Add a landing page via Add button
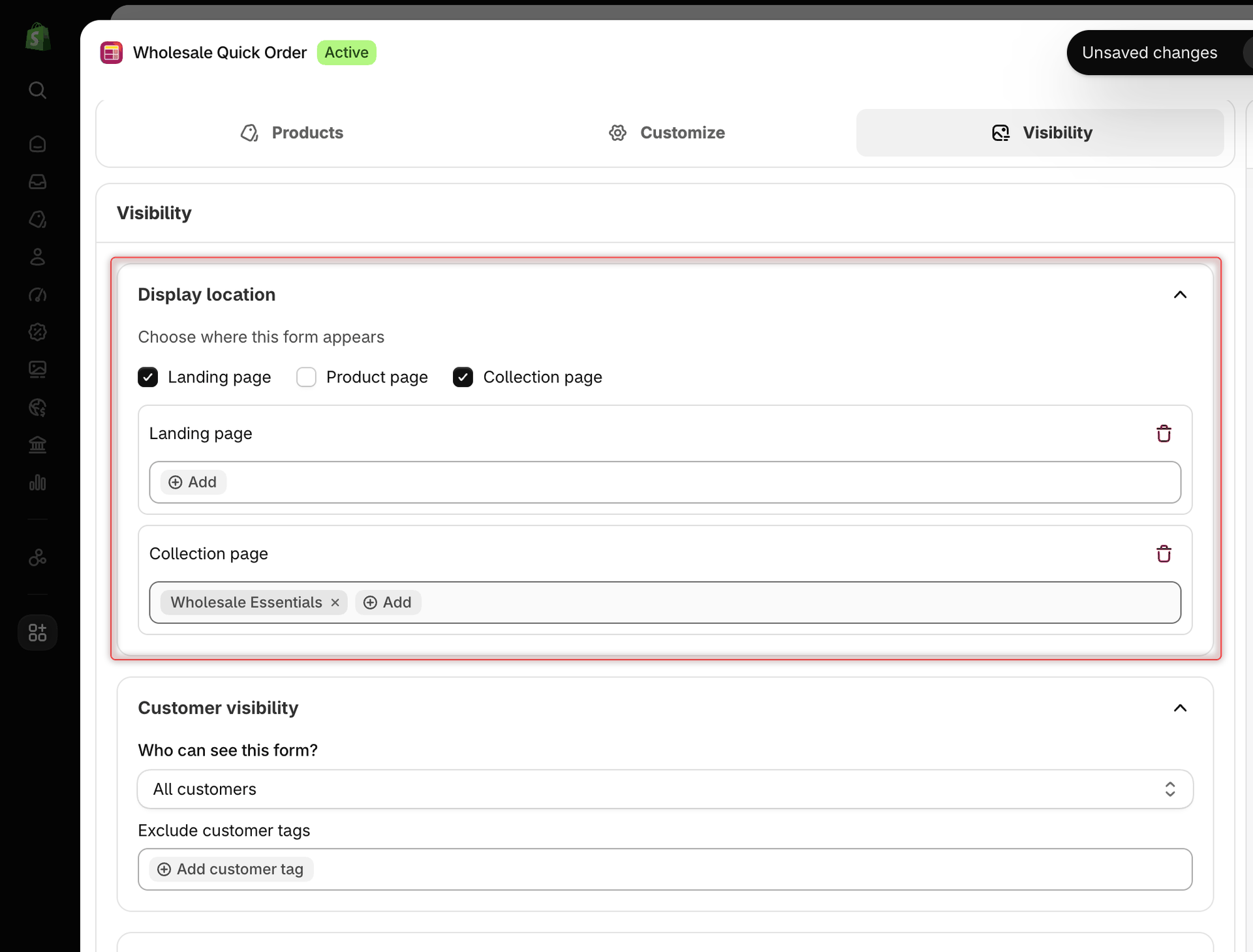This screenshot has width=1253, height=952. [x=193, y=482]
